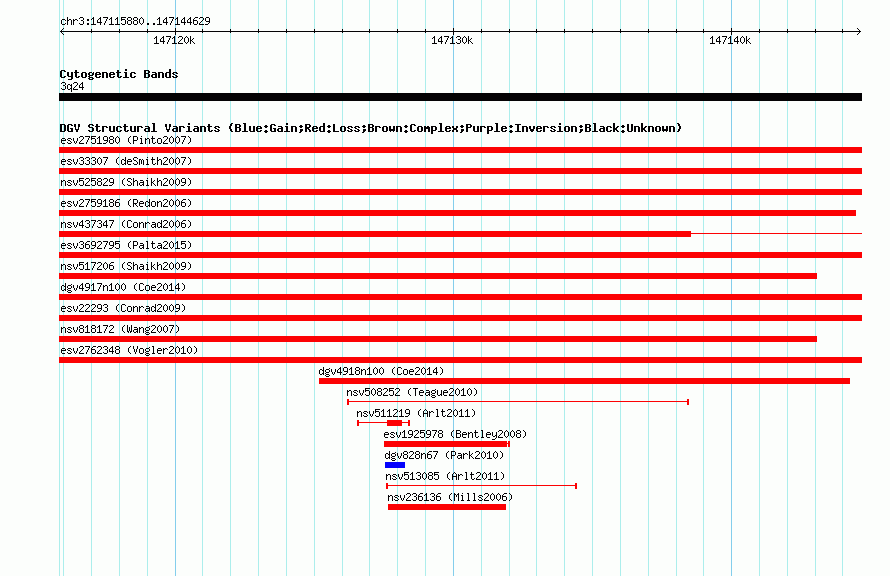Select the thin red line of nsv513085
The height and width of the screenshot is (576, 890).
[x=481, y=486]
